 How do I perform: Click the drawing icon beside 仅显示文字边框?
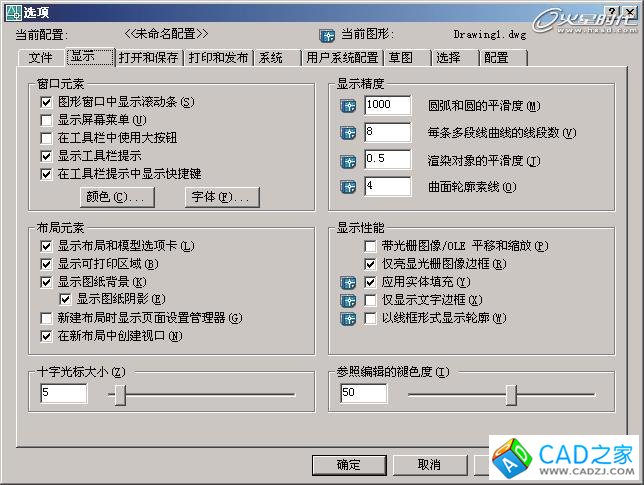(348, 301)
